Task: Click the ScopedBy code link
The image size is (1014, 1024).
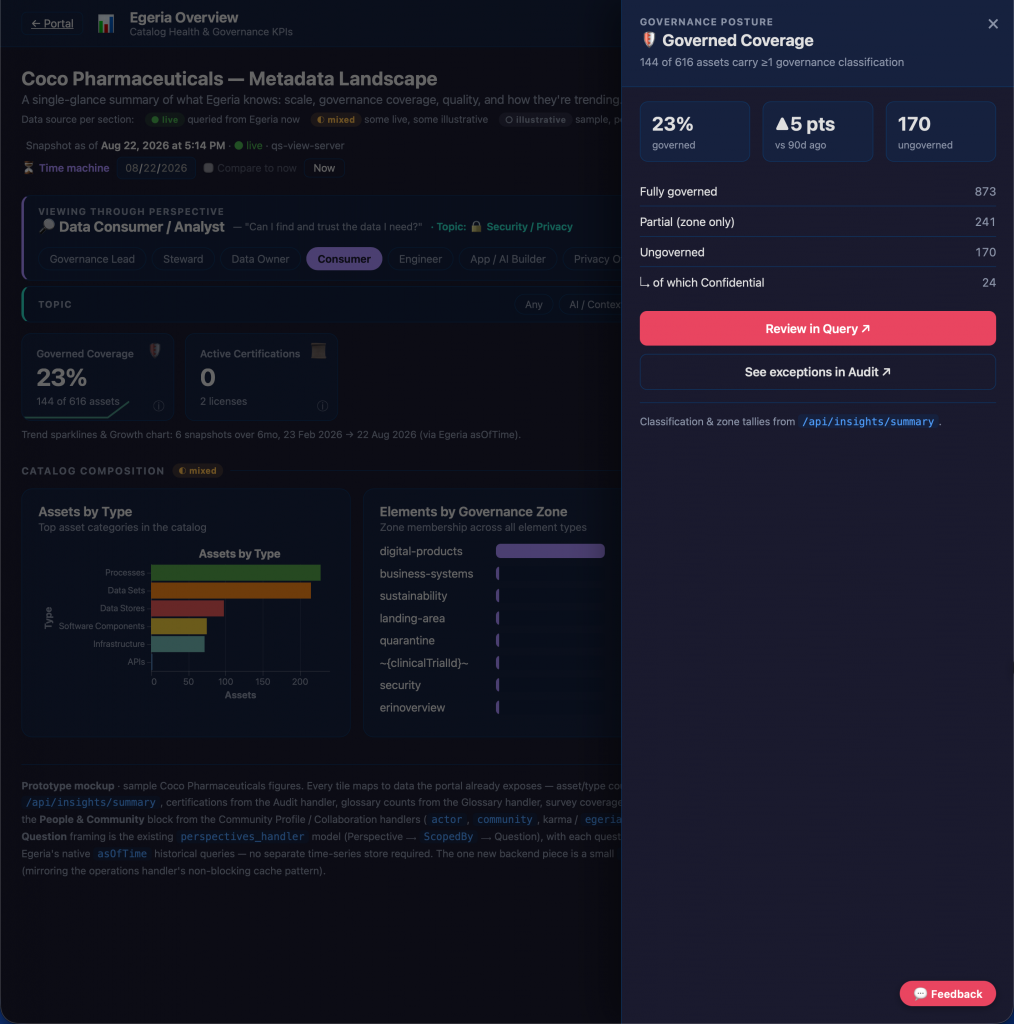Action: 448,837
